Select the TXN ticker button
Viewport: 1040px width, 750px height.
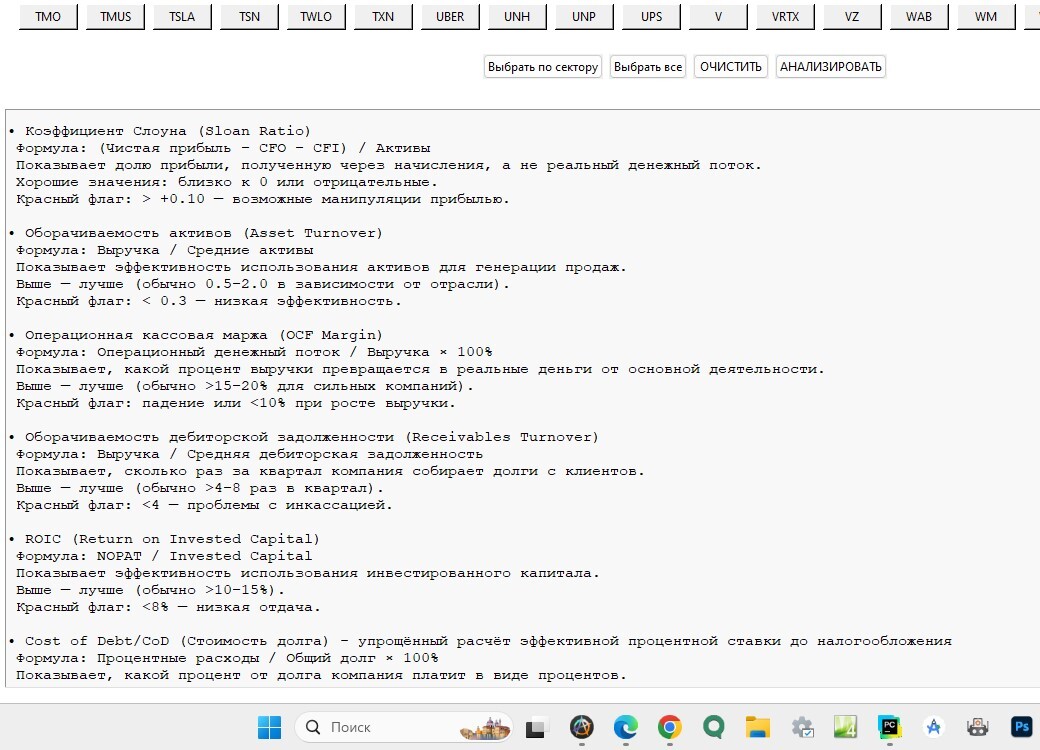click(x=383, y=17)
